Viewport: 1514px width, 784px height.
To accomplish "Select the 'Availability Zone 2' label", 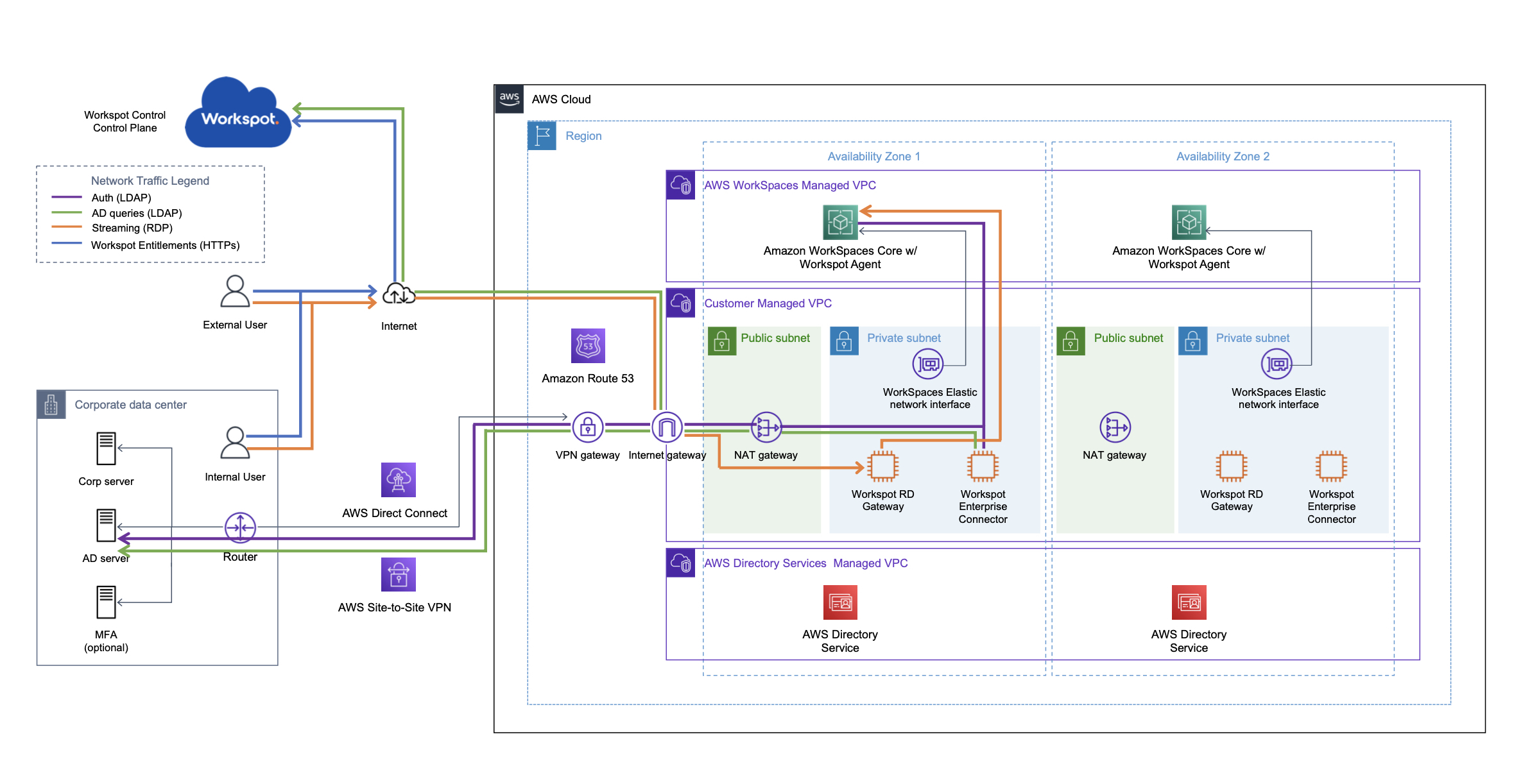I will 1223,157.
